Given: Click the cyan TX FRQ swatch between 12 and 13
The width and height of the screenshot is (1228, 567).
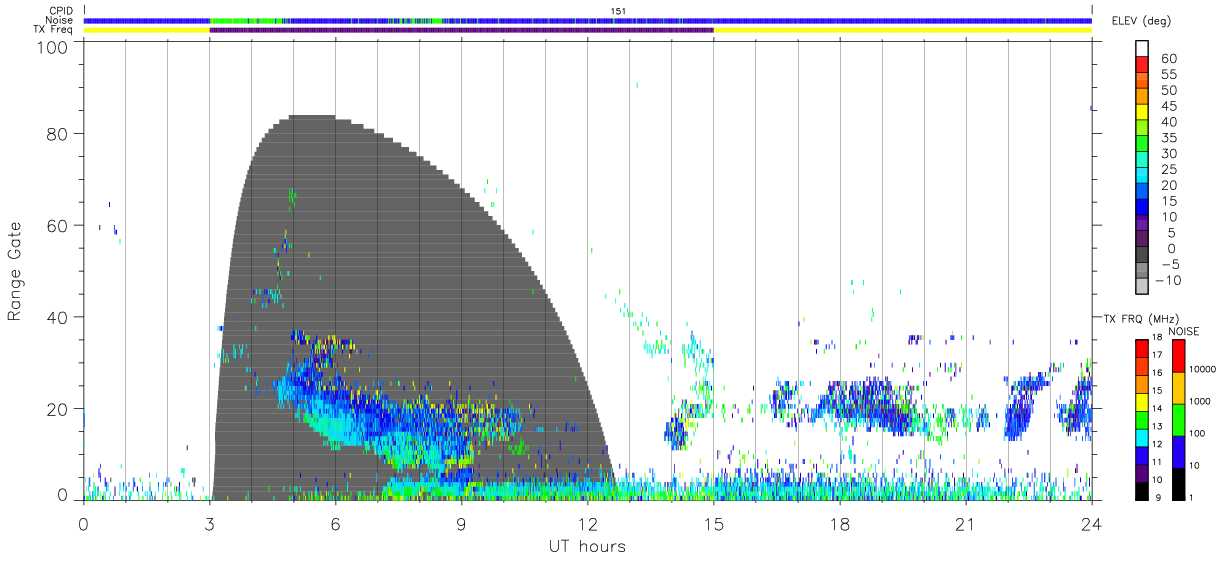Looking at the screenshot, I should (x=1142, y=437).
